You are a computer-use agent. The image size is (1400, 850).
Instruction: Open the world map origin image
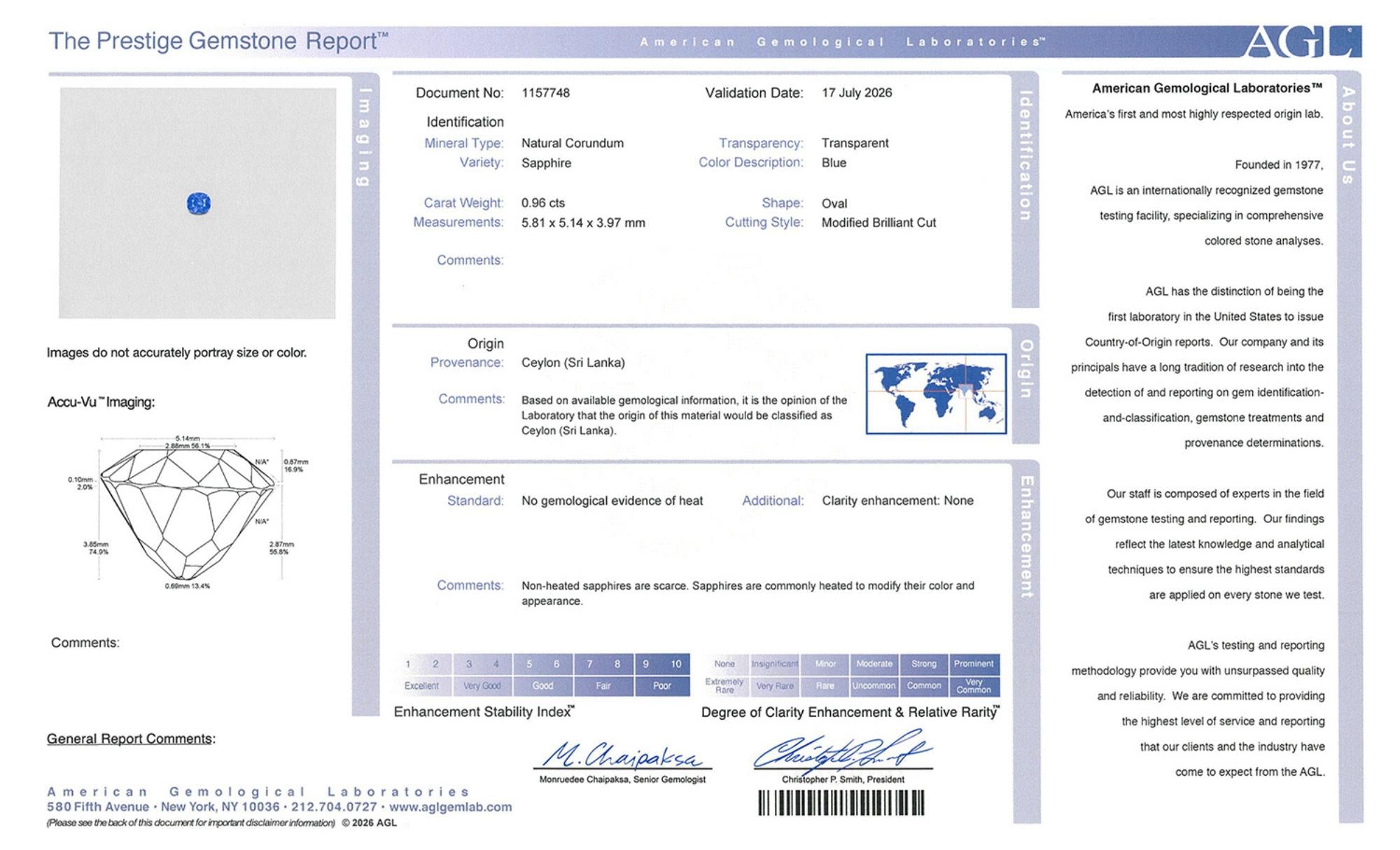(x=936, y=393)
